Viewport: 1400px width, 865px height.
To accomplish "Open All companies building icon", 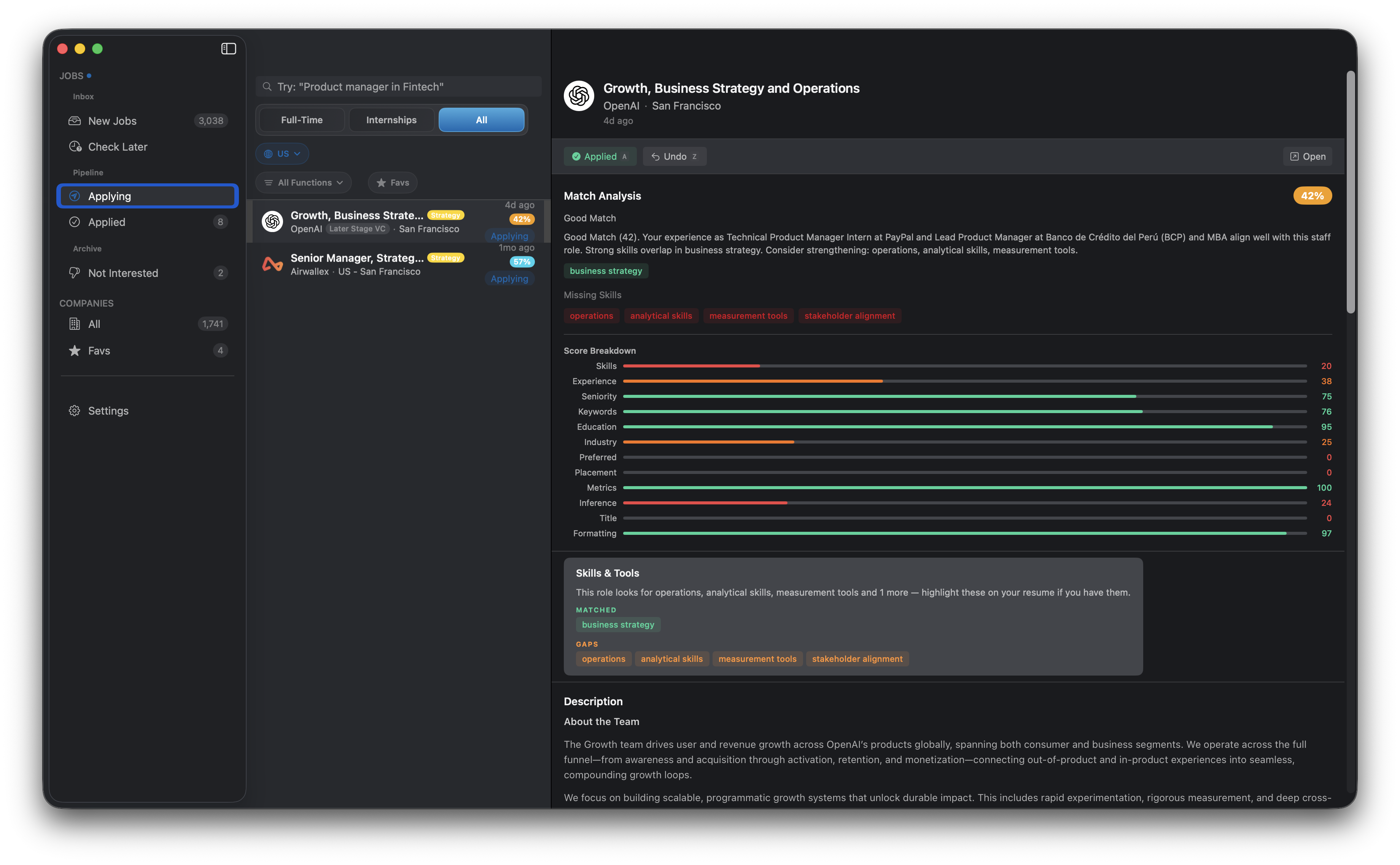I will (75, 324).
